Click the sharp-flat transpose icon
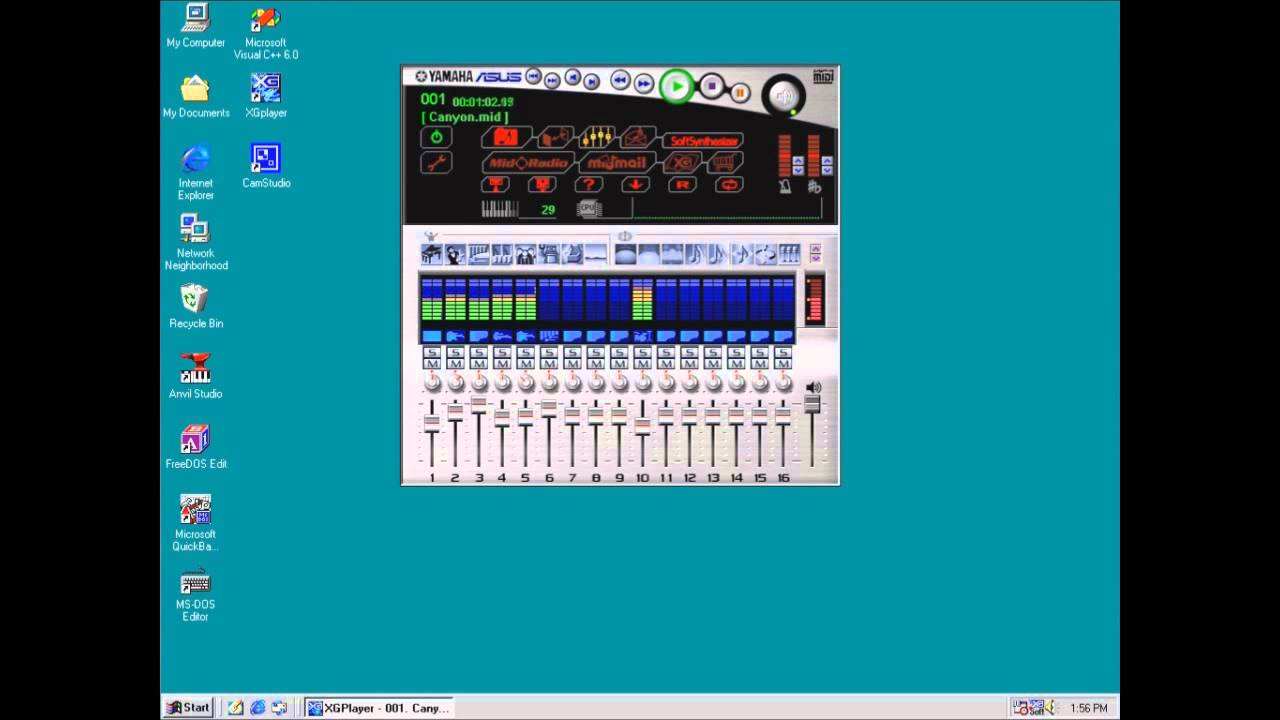1280x720 pixels. [814, 187]
